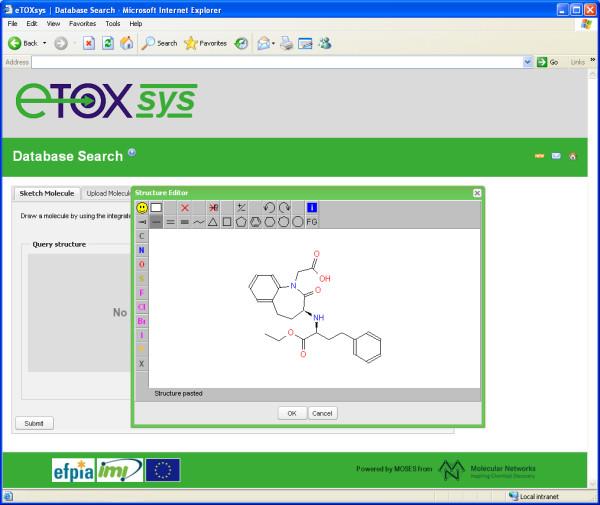Click the redo arrow in Structure Editor

click(284, 208)
